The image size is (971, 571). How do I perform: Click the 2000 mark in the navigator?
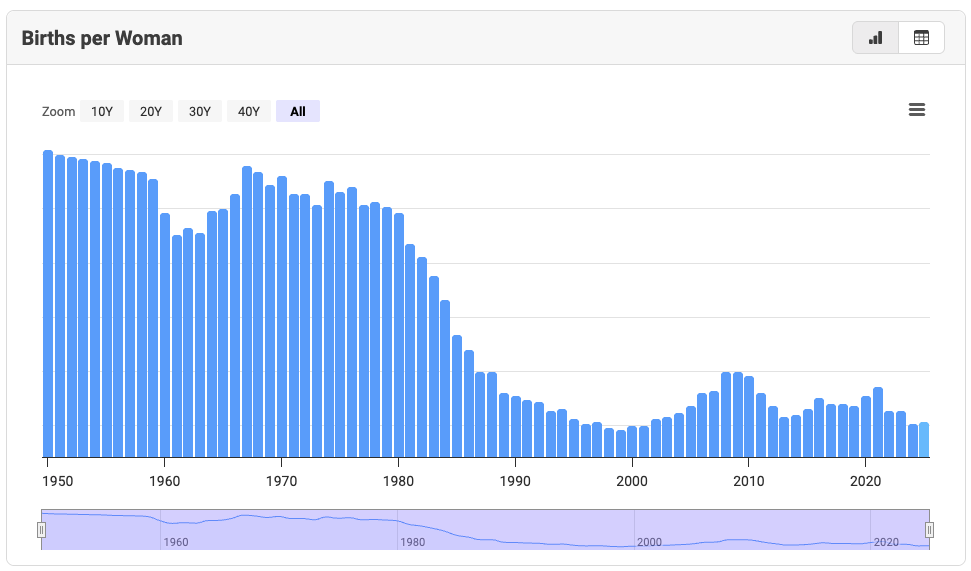[x=649, y=543]
